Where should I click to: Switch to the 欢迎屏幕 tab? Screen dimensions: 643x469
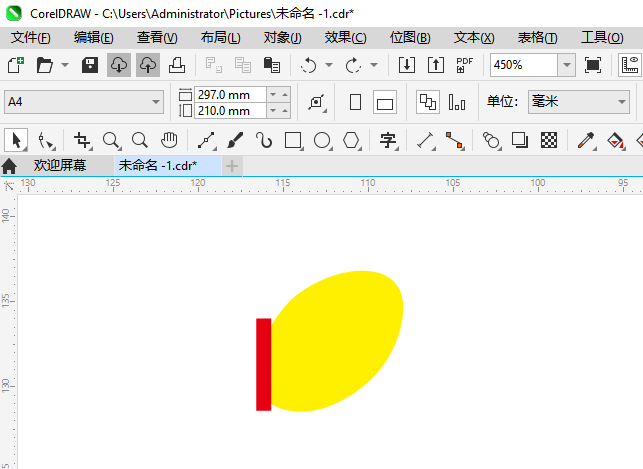[x=60, y=166]
